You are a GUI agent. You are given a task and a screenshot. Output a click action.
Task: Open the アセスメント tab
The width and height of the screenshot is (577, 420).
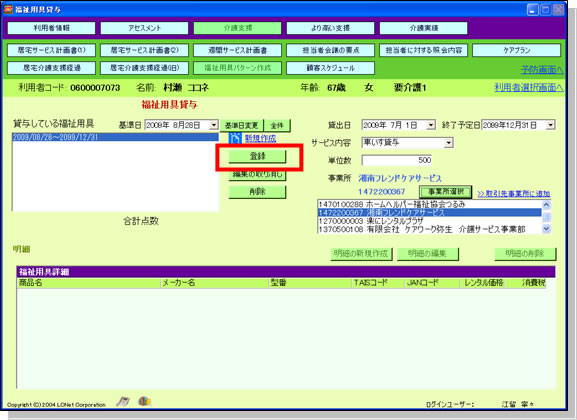click(144, 28)
